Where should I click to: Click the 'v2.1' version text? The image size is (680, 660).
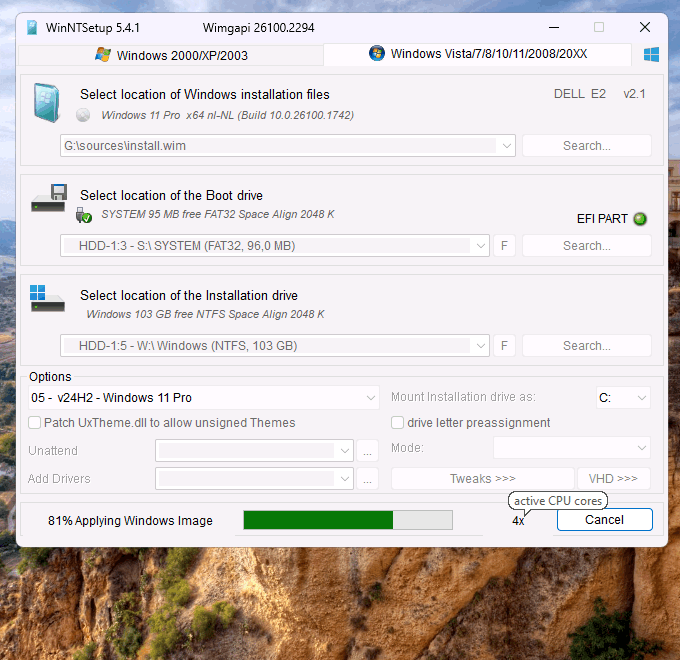[x=634, y=94]
